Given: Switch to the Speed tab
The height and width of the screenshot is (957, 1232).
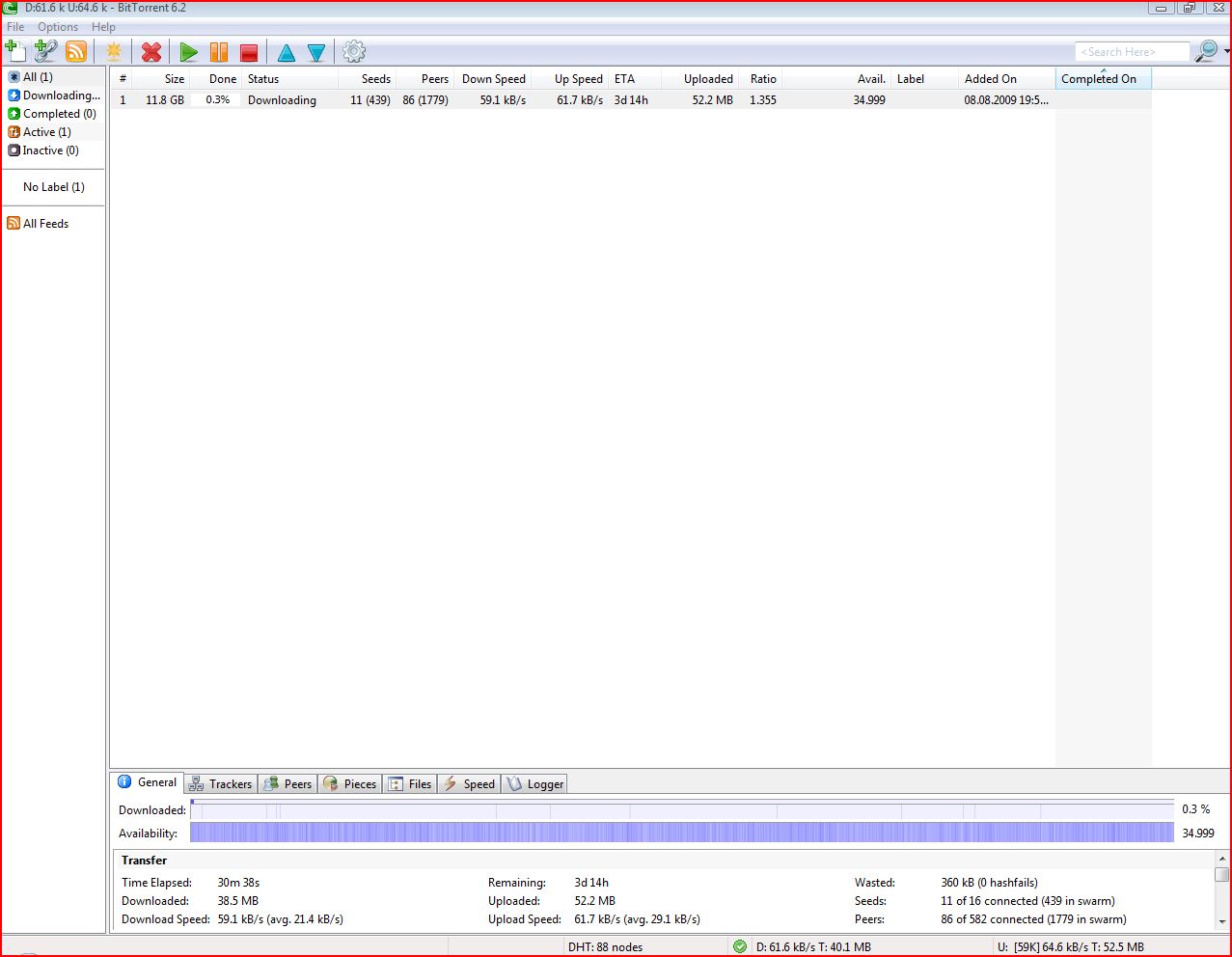Looking at the screenshot, I should pyautogui.click(x=470, y=784).
